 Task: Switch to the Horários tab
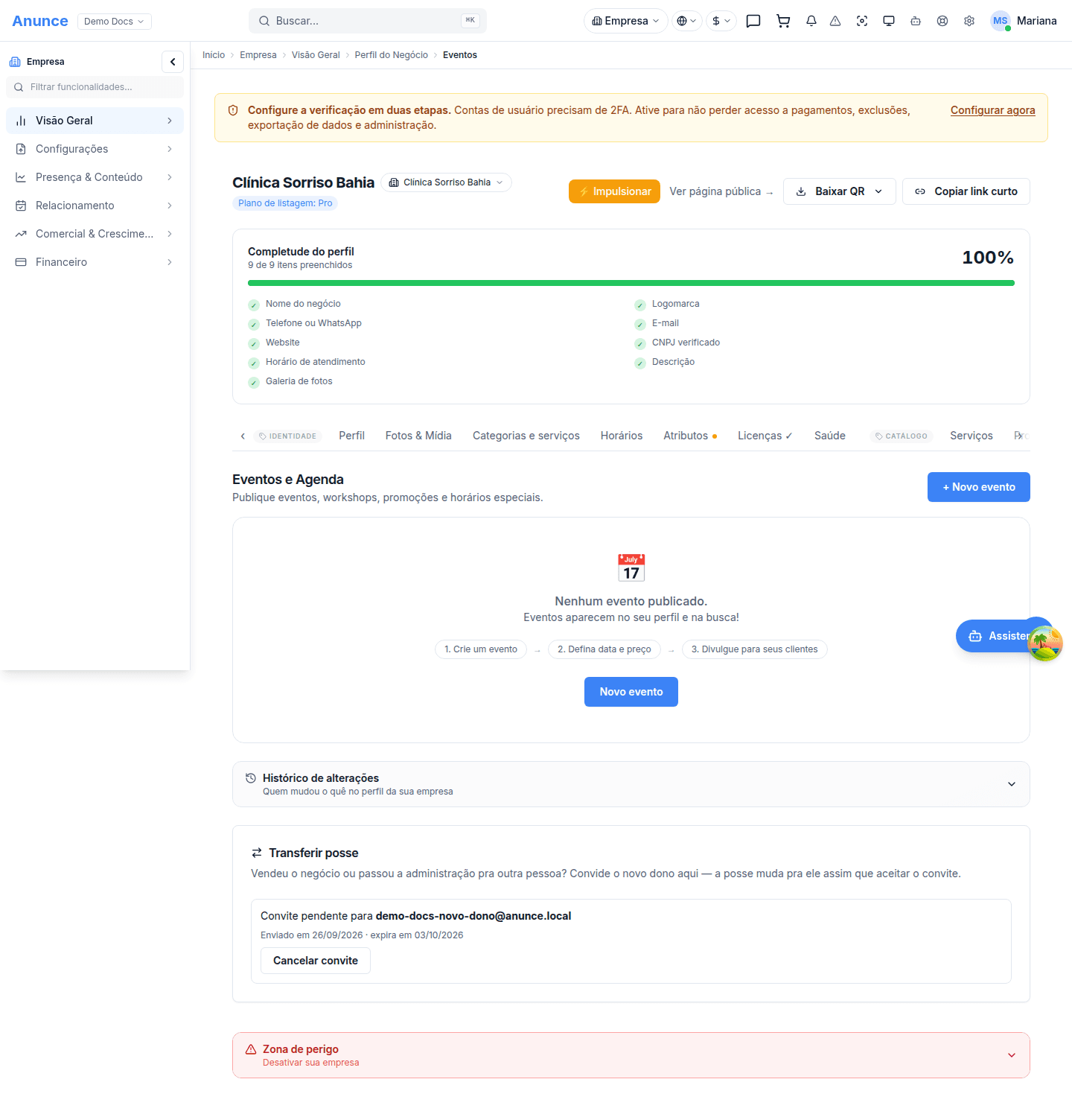pyautogui.click(x=622, y=436)
